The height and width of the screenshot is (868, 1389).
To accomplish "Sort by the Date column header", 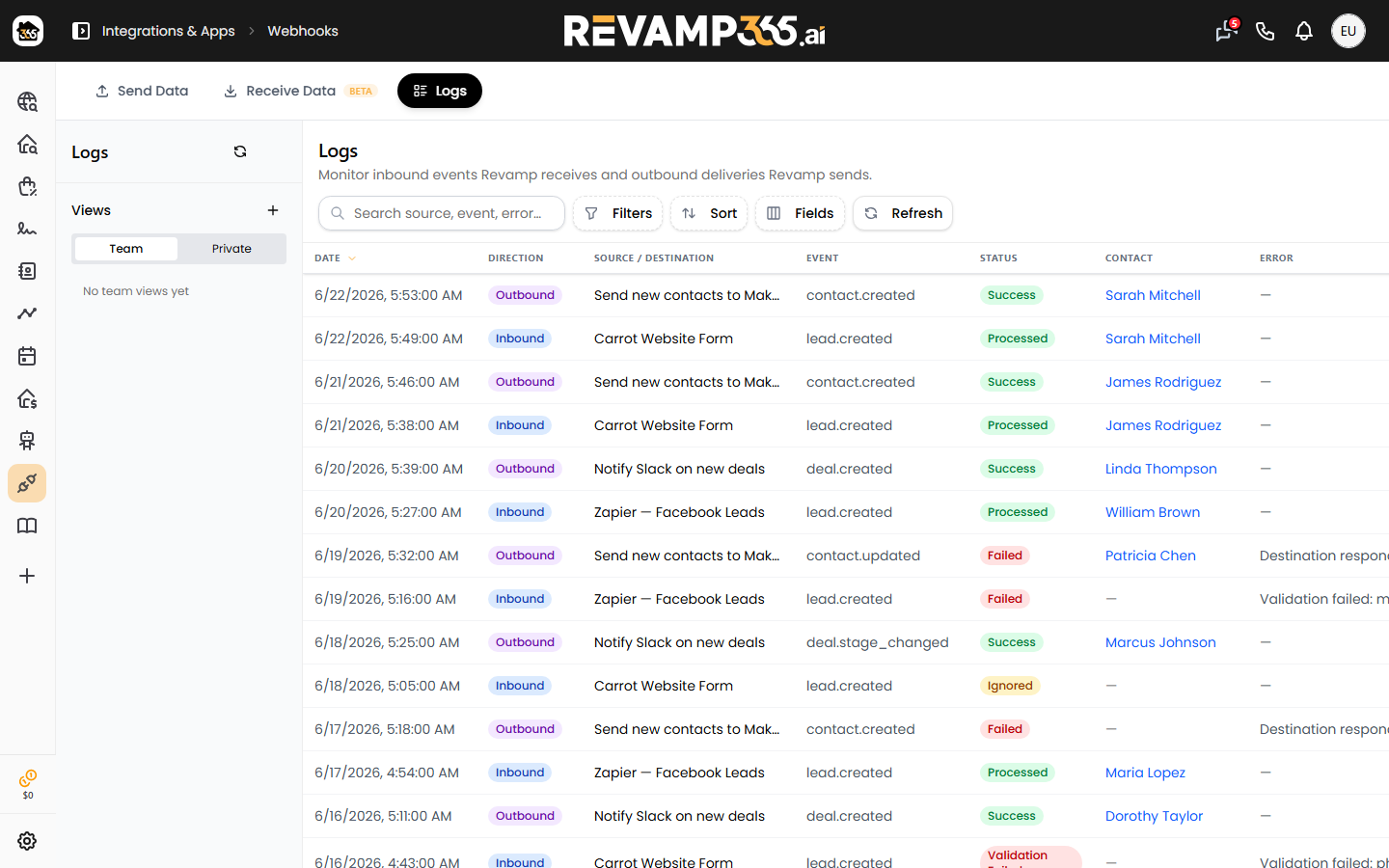I will coord(335,258).
